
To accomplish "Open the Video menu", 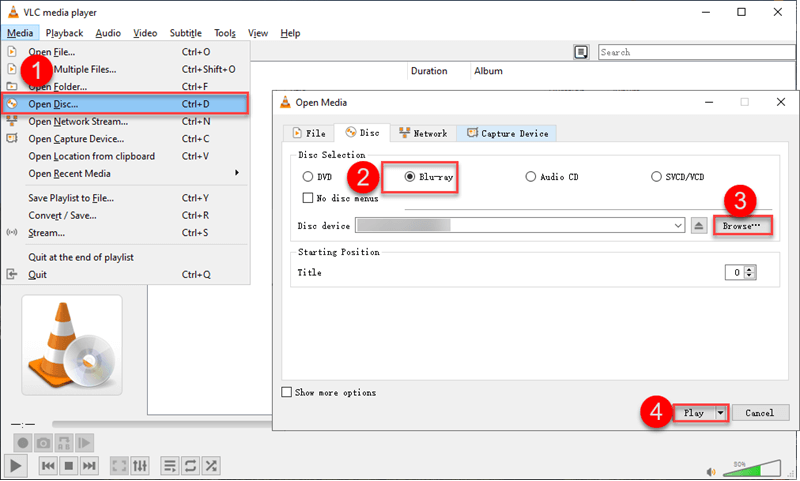I will click(x=145, y=33).
